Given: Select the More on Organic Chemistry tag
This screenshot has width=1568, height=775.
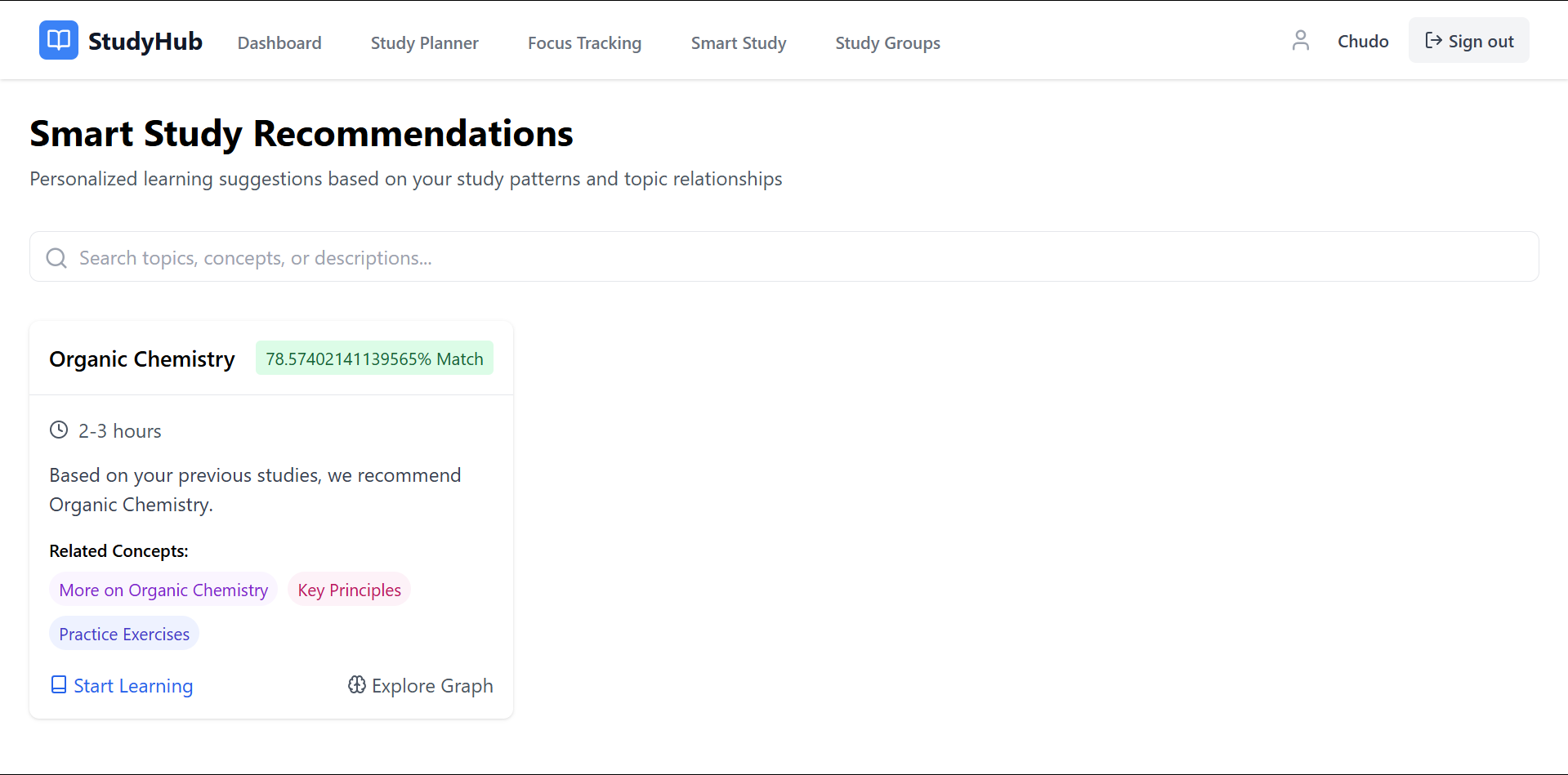Looking at the screenshot, I should tap(163, 590).
